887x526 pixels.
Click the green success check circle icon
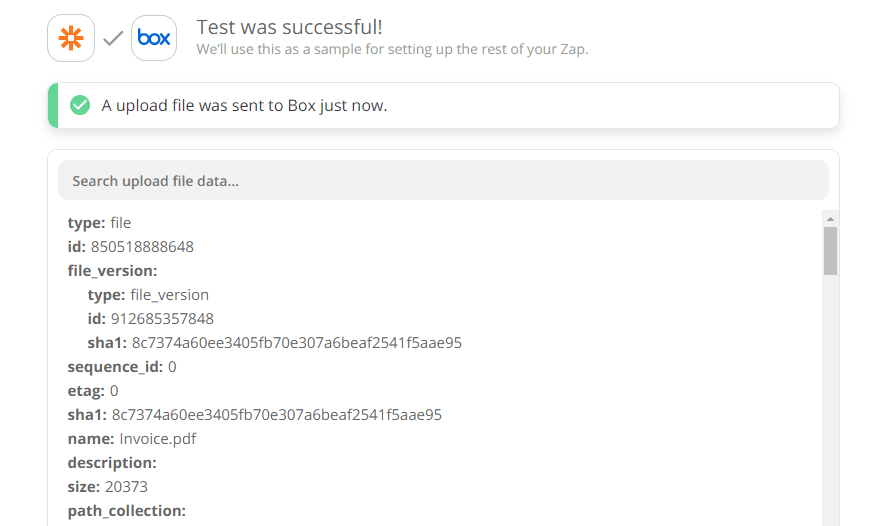[80, 105]
